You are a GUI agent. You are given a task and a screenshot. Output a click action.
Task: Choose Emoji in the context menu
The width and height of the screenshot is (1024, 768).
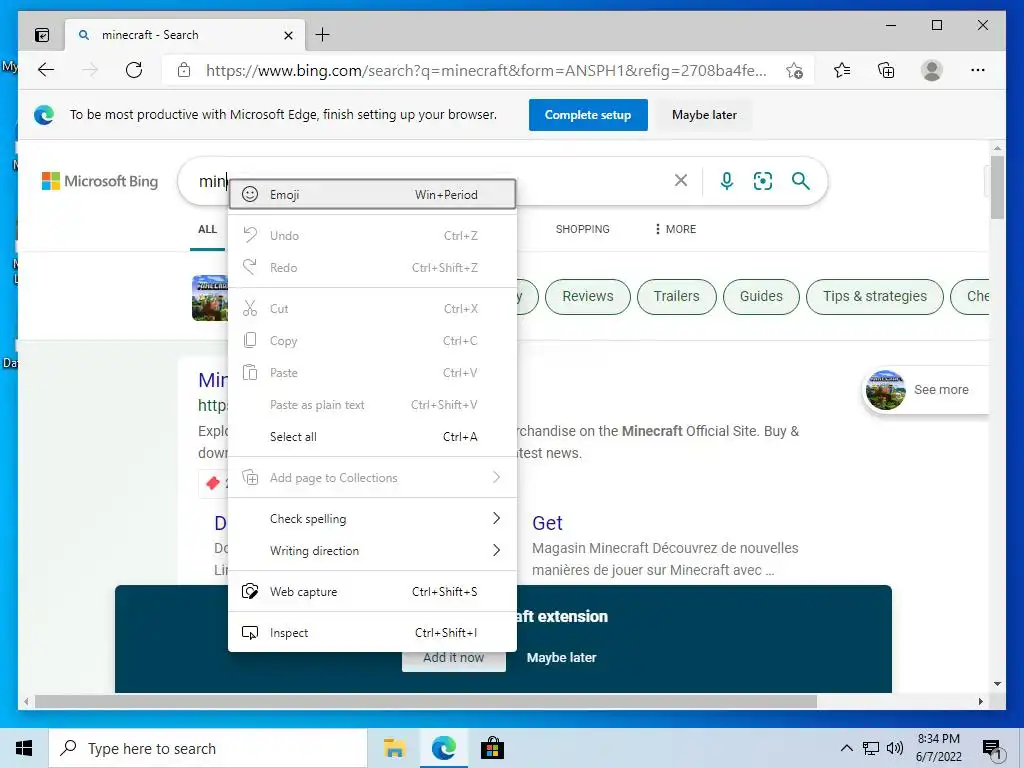click(x=372, y=194)
